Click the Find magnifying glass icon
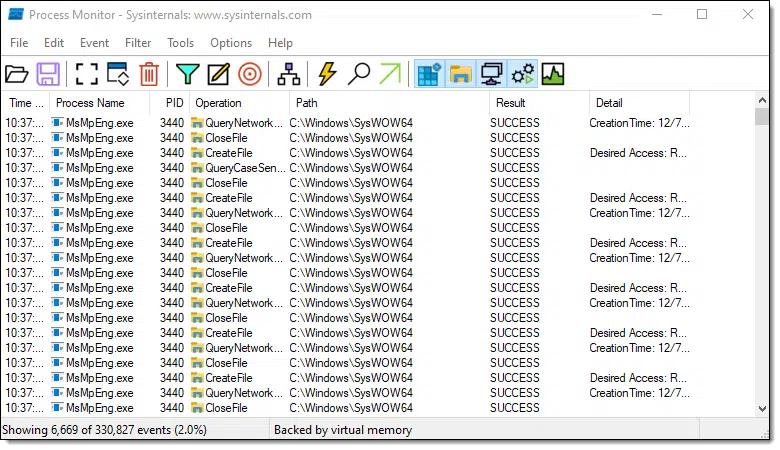The image size is (780, 450). click(359, 73)
